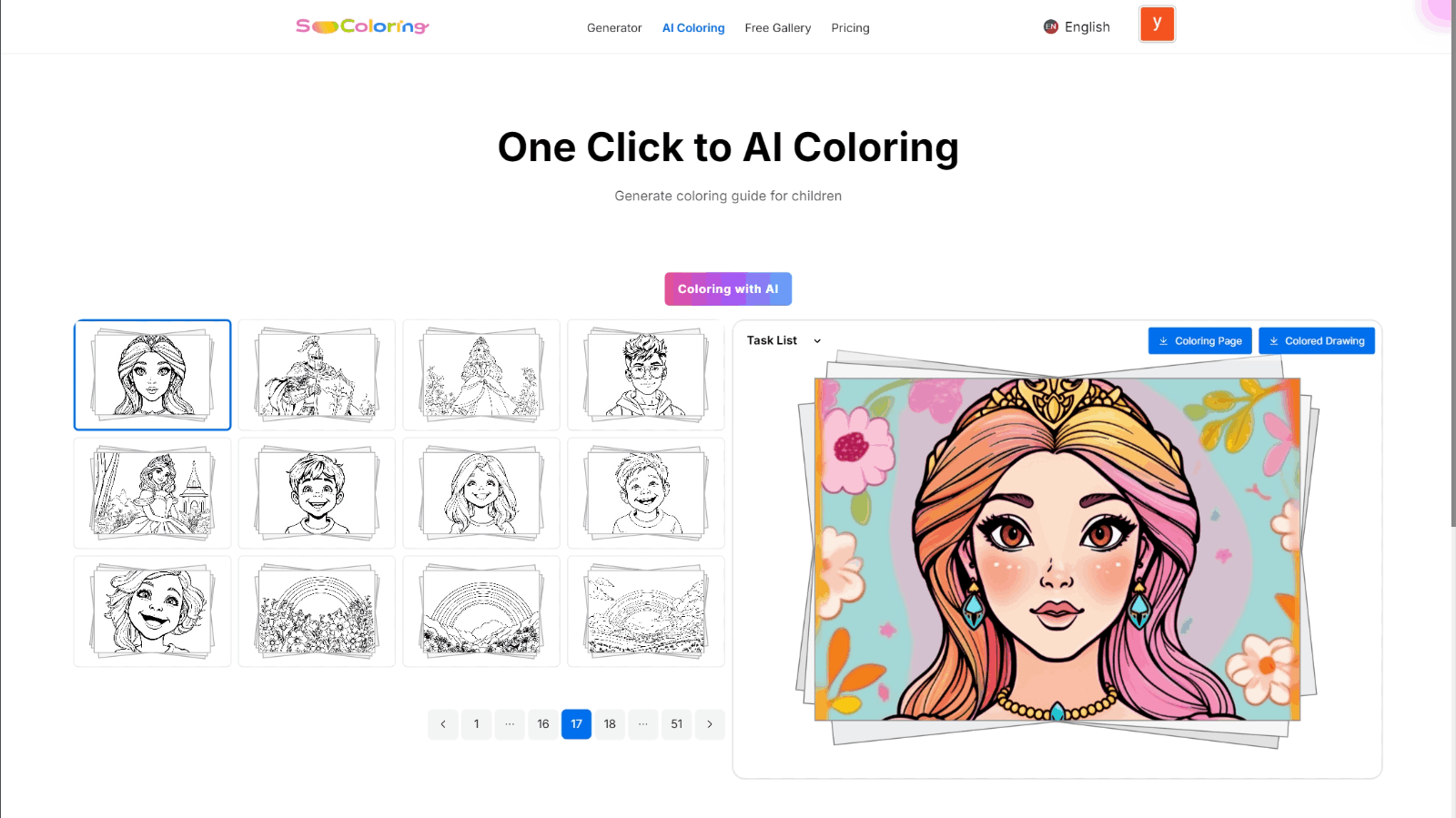
Task: Click the ellipsis between pages 18 and 51
Action: pyautogui.click(x=643, y=724)
